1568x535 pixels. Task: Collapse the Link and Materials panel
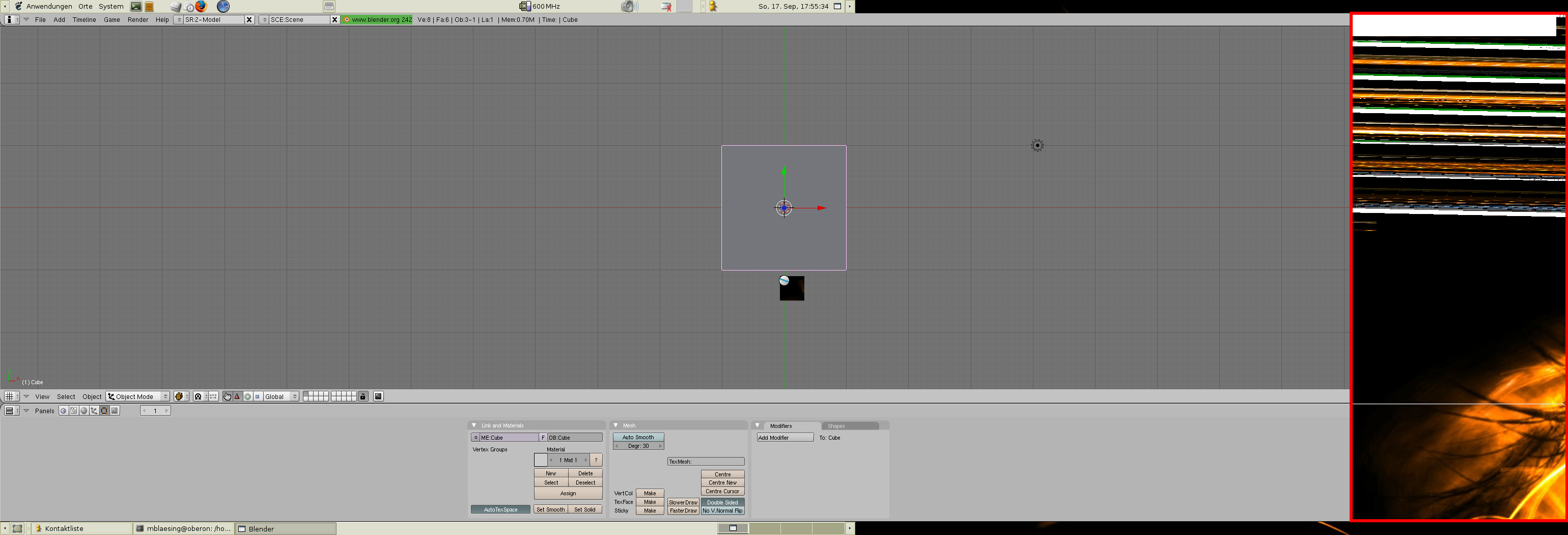pyautogui.click(x=474, y=425)
